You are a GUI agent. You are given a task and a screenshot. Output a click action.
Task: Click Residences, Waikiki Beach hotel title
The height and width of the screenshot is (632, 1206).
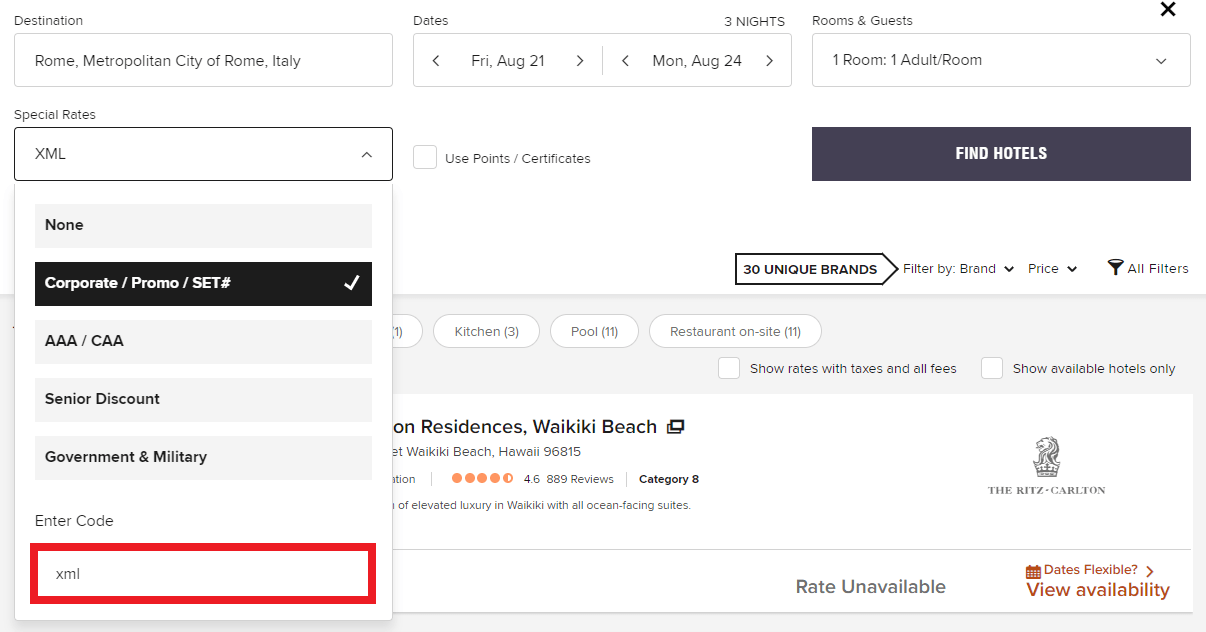[x=525, y=427]
